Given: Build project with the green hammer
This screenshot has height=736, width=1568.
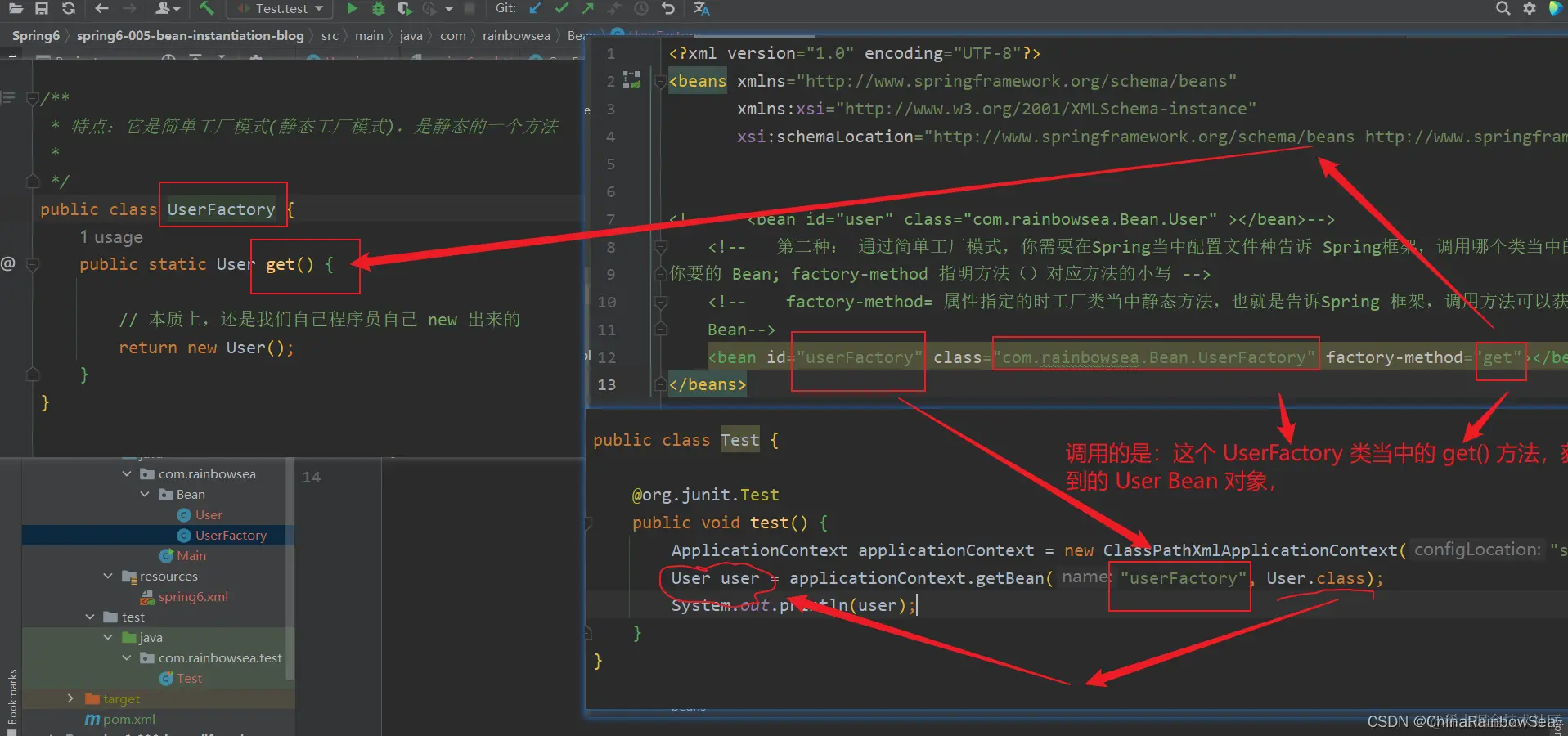Looking at the screenshot, I should click(x=206, y=8).
